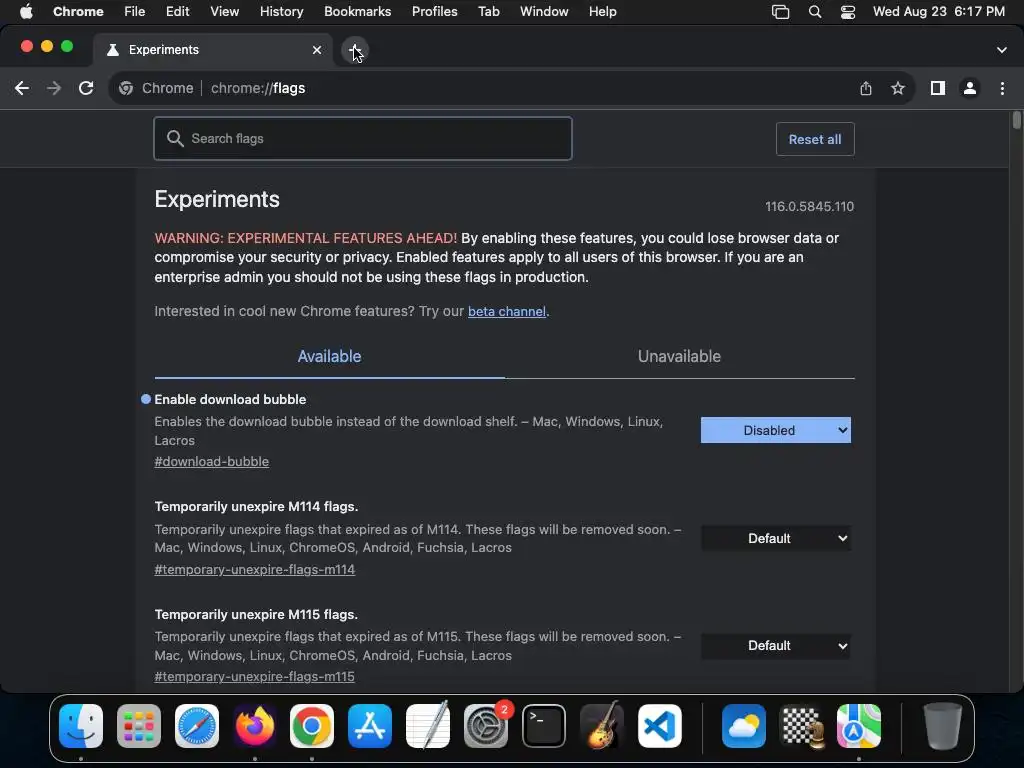
Task: Open Visual Studio Code from the Dock
Action: point(660,726)
